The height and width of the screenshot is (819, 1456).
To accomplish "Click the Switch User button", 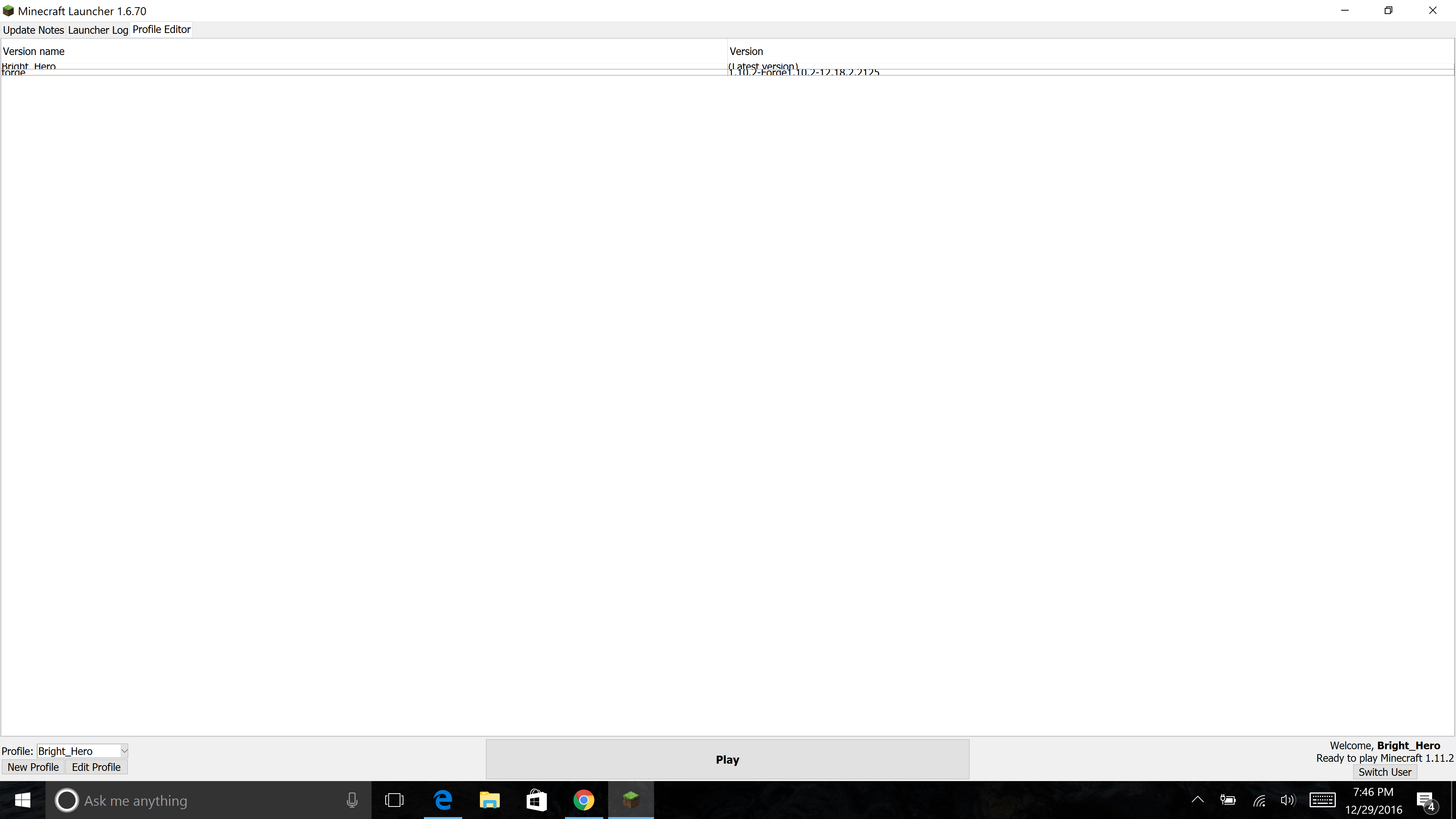I will click(1385, 772).
